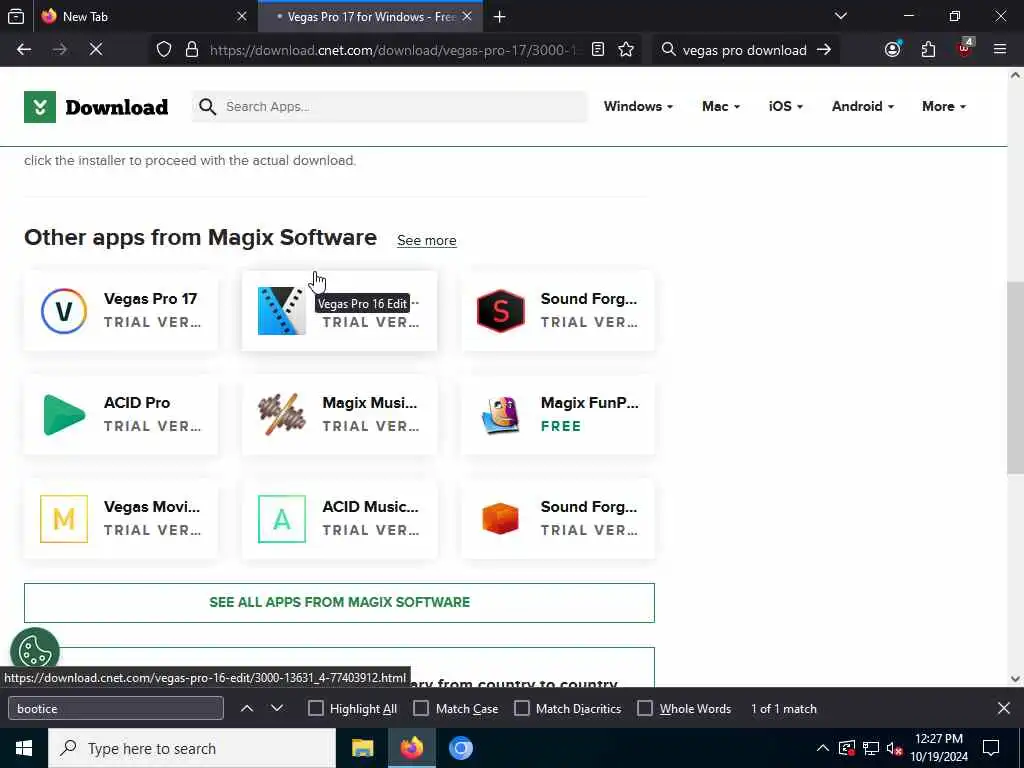The width and height of the screenshot is (1024, 768).
Task: Open Firefox account icon
Action: tap(893, 50)
